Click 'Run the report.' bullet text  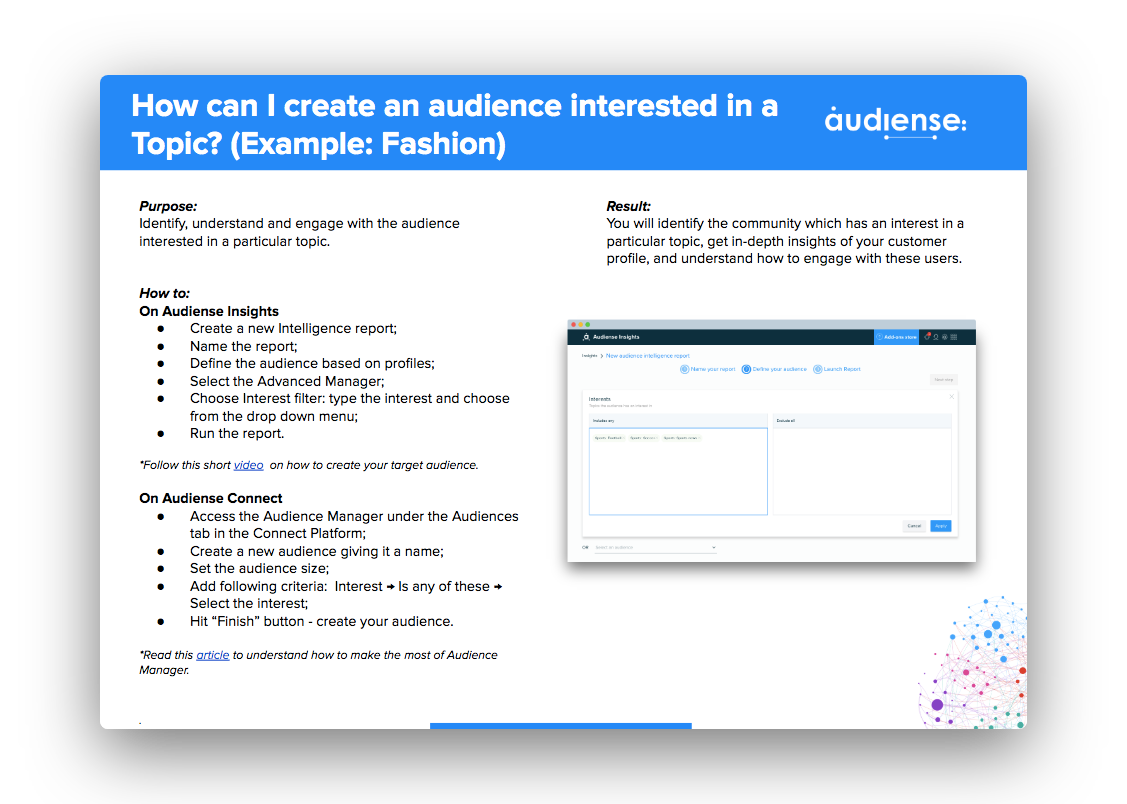coord(237,433)
